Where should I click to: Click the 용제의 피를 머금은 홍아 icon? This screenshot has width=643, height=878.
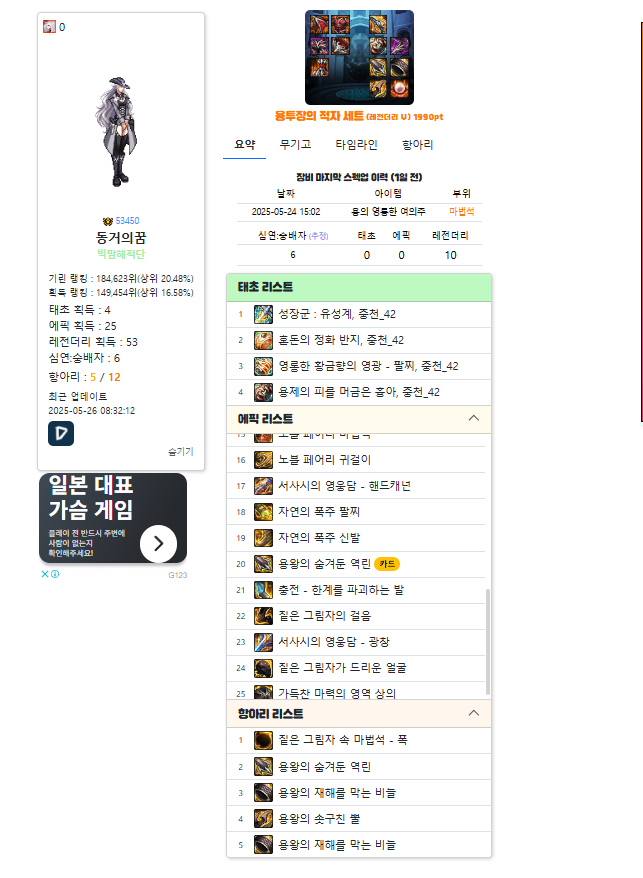(x=263, y=392)
